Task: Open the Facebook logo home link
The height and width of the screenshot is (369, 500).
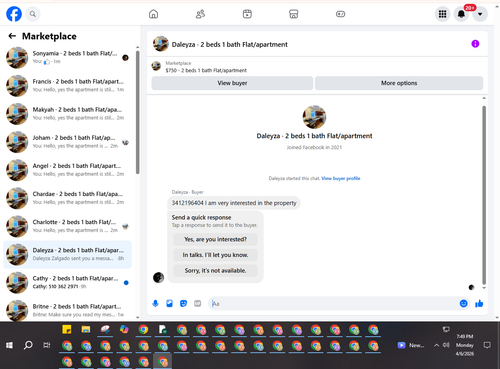Action: (x=14, y=14)
